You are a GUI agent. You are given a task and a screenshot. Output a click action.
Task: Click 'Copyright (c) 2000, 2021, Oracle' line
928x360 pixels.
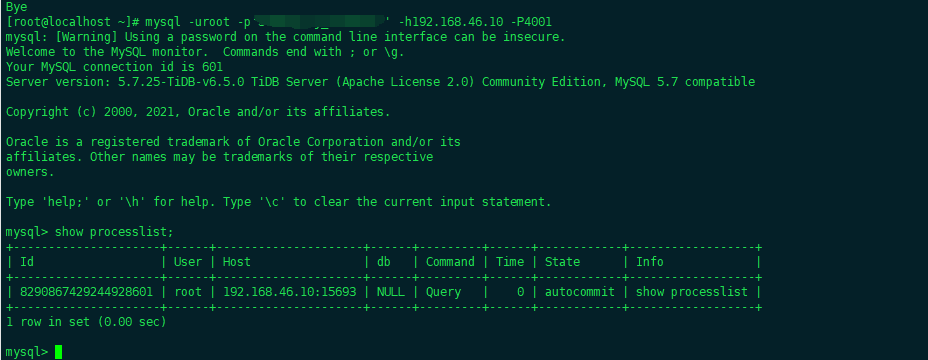point(198,112)
